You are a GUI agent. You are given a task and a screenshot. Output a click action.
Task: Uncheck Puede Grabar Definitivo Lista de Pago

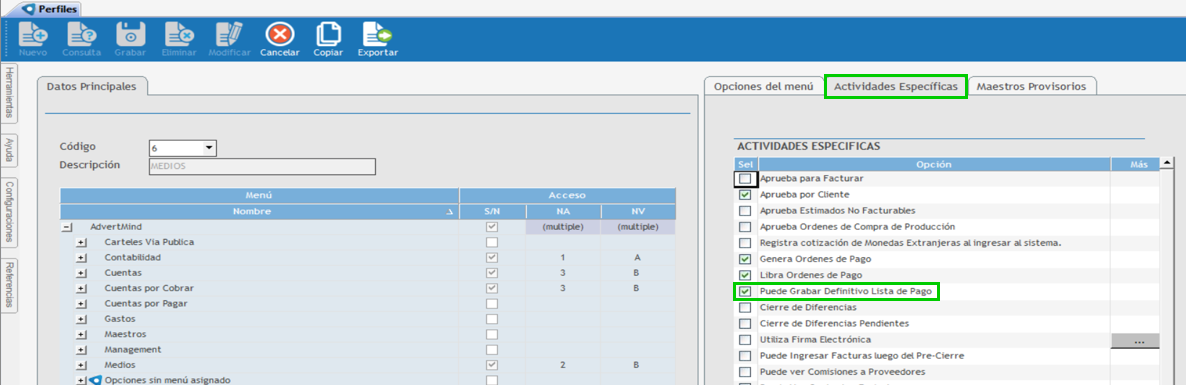pos(746,291)
